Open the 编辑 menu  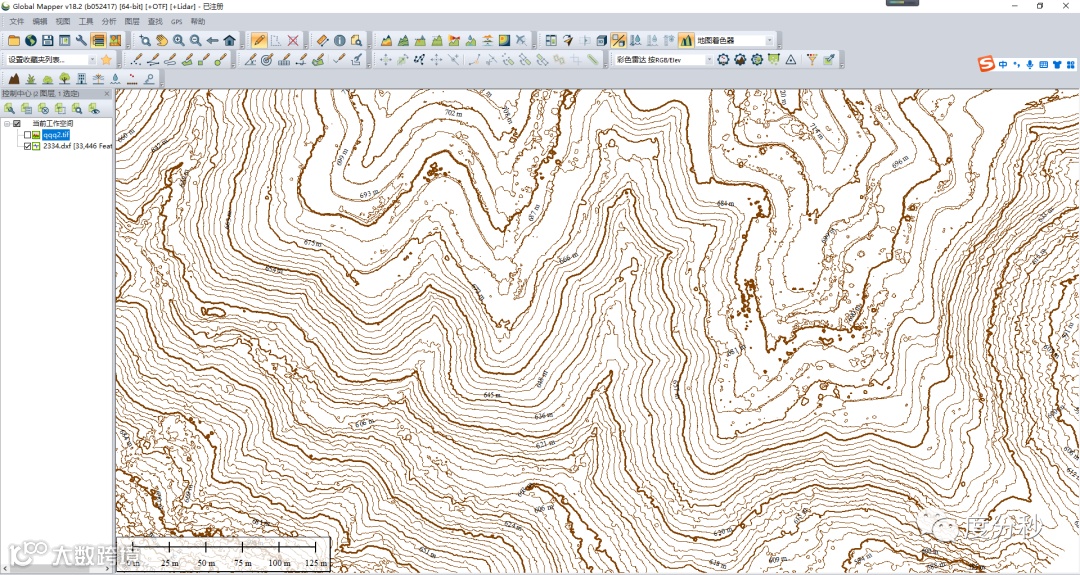pos(40,21)
